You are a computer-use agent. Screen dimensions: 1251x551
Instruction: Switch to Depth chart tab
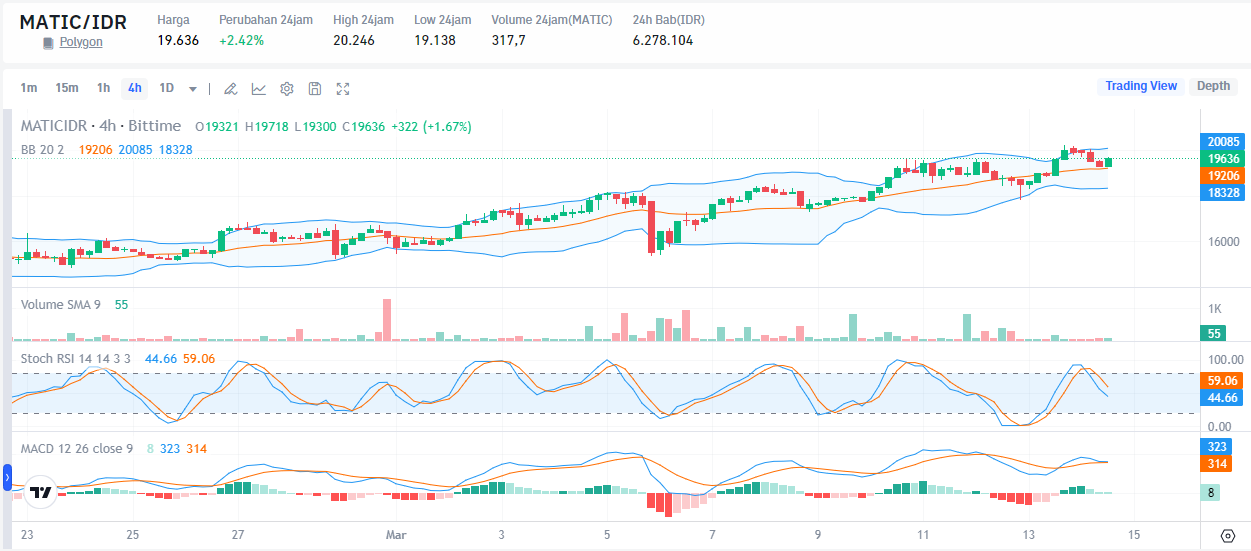pos(1214,86)
